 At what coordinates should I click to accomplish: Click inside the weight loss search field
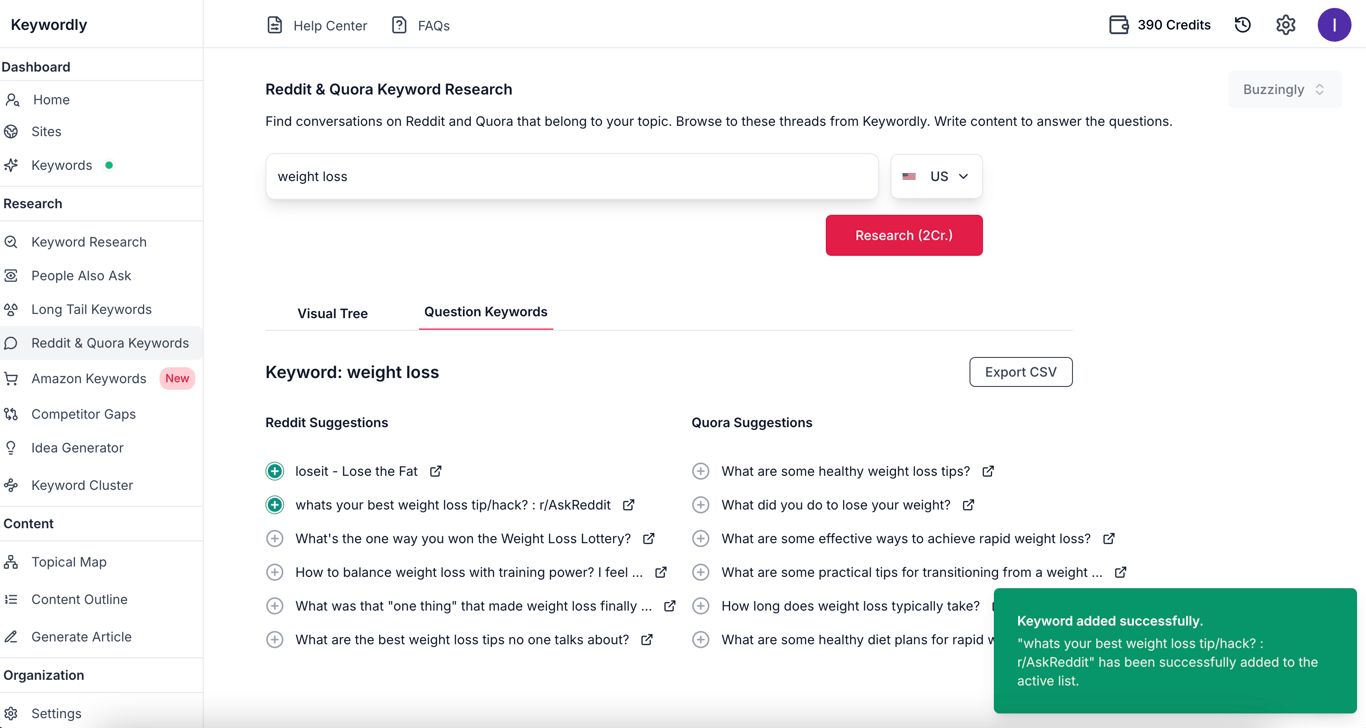tap(570, 176)
